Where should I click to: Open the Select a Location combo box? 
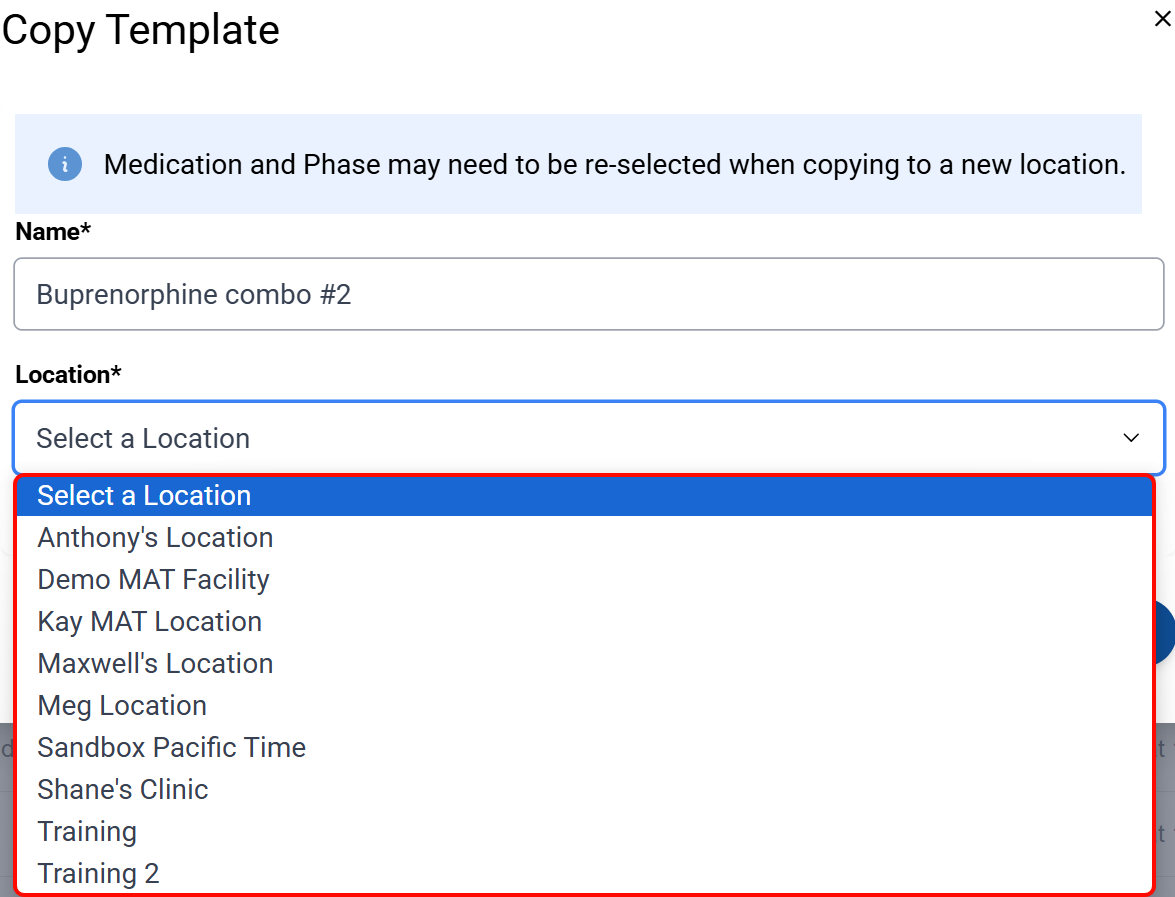coord(588,438)
